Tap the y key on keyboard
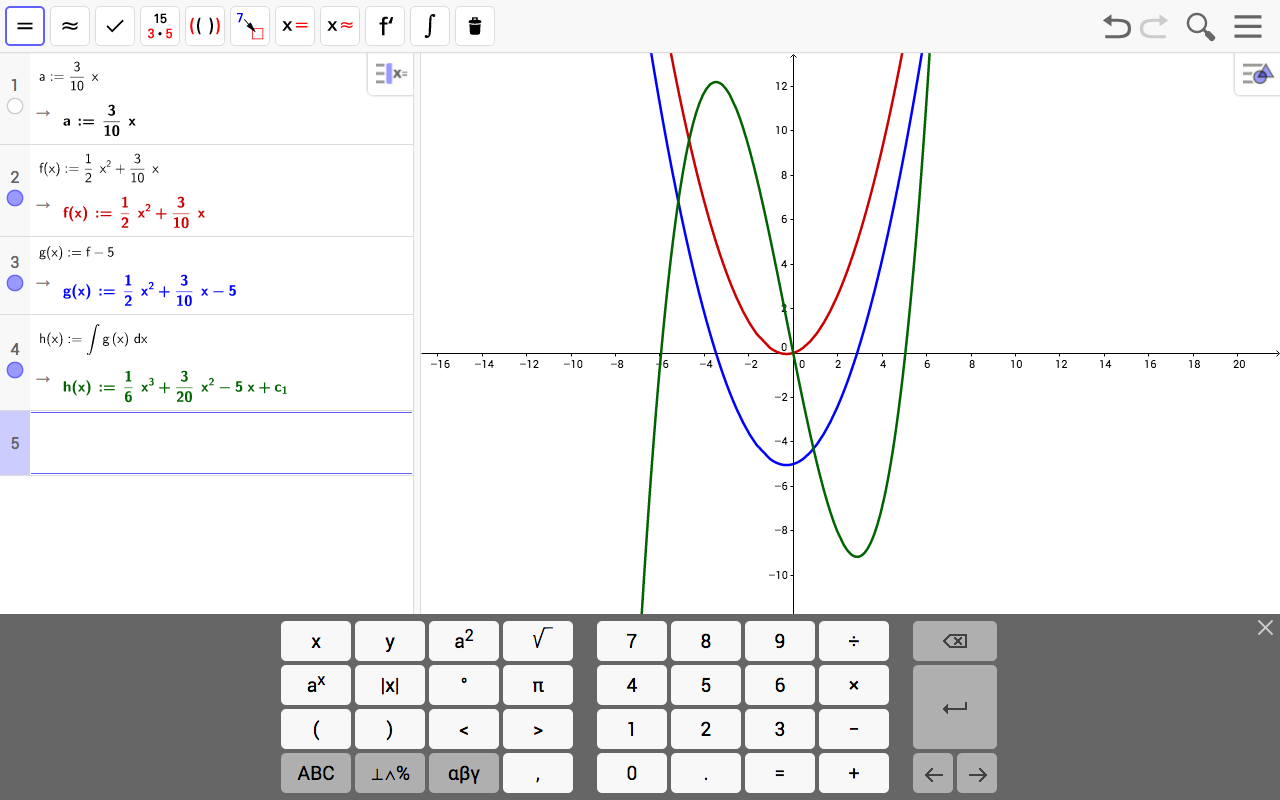Viewport: 1280px width, 800px height. point(390,641)
